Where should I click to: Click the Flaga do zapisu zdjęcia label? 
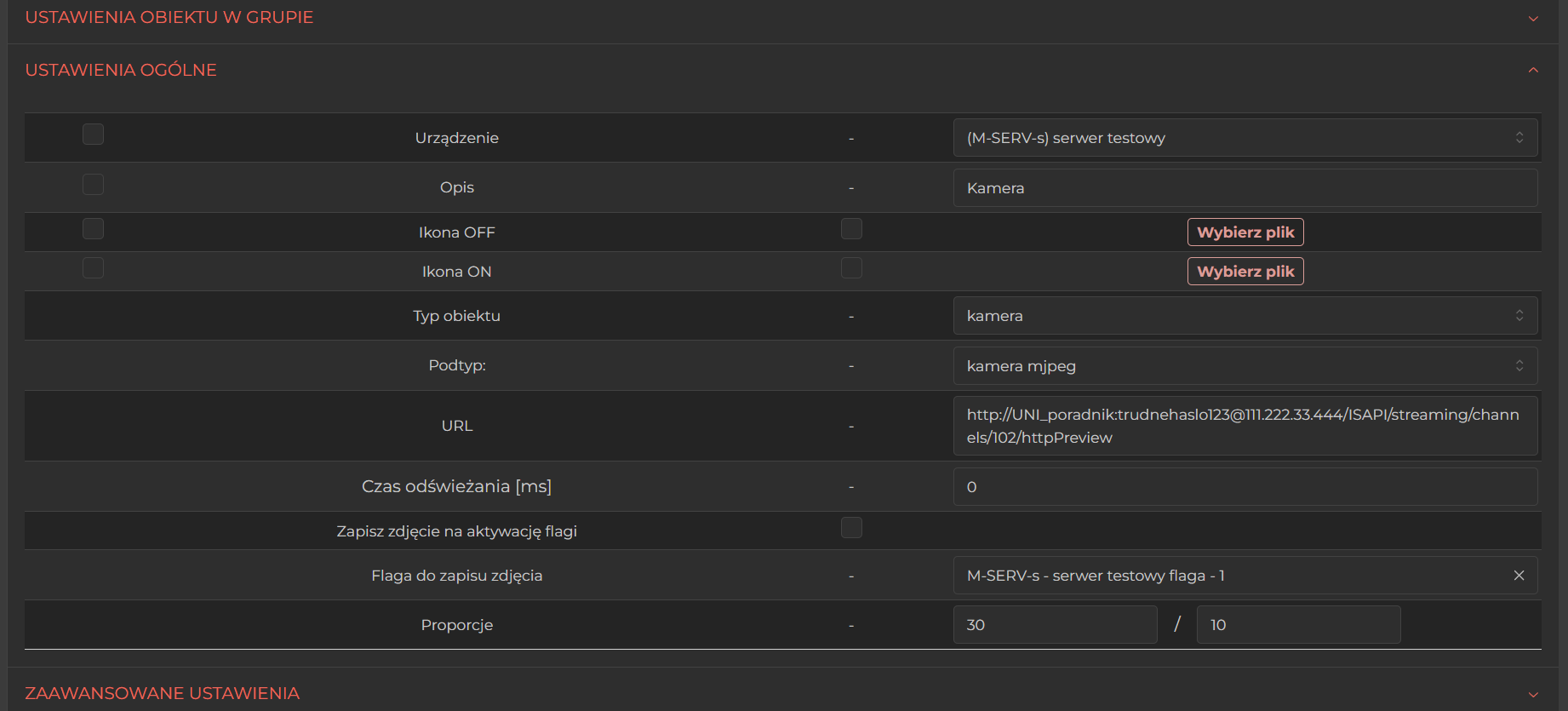tap(457, 576)
